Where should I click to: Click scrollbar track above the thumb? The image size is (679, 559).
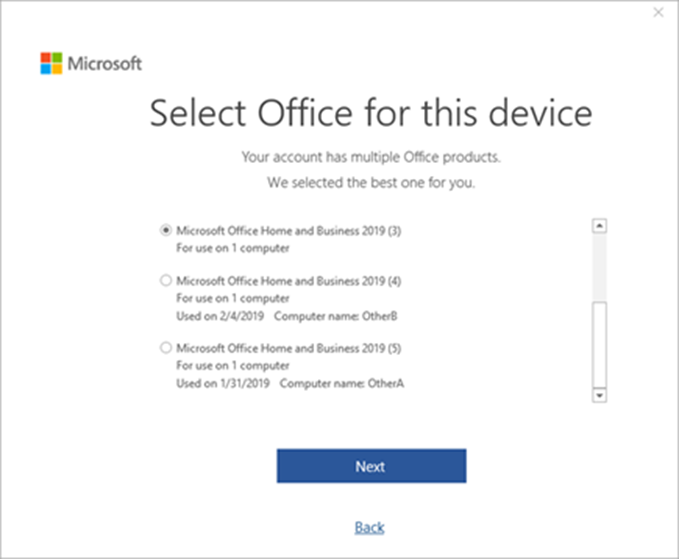[x=599, y=267]
